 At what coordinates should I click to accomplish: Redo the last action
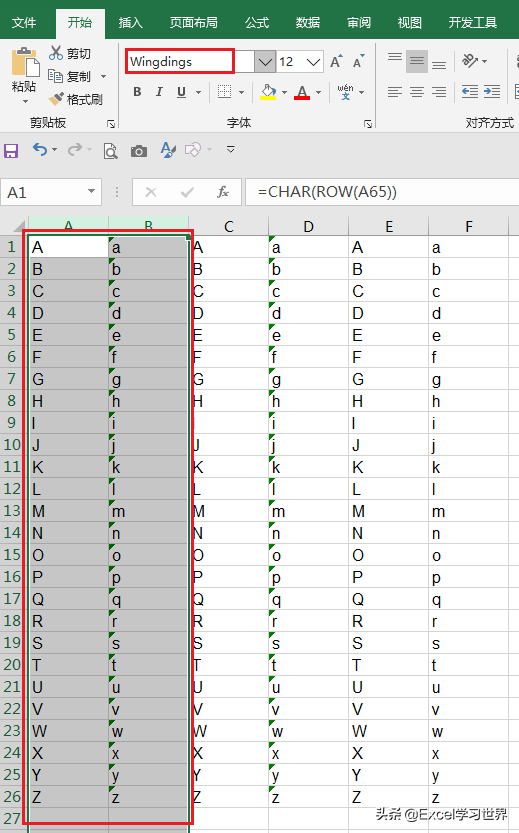(75, 150)
